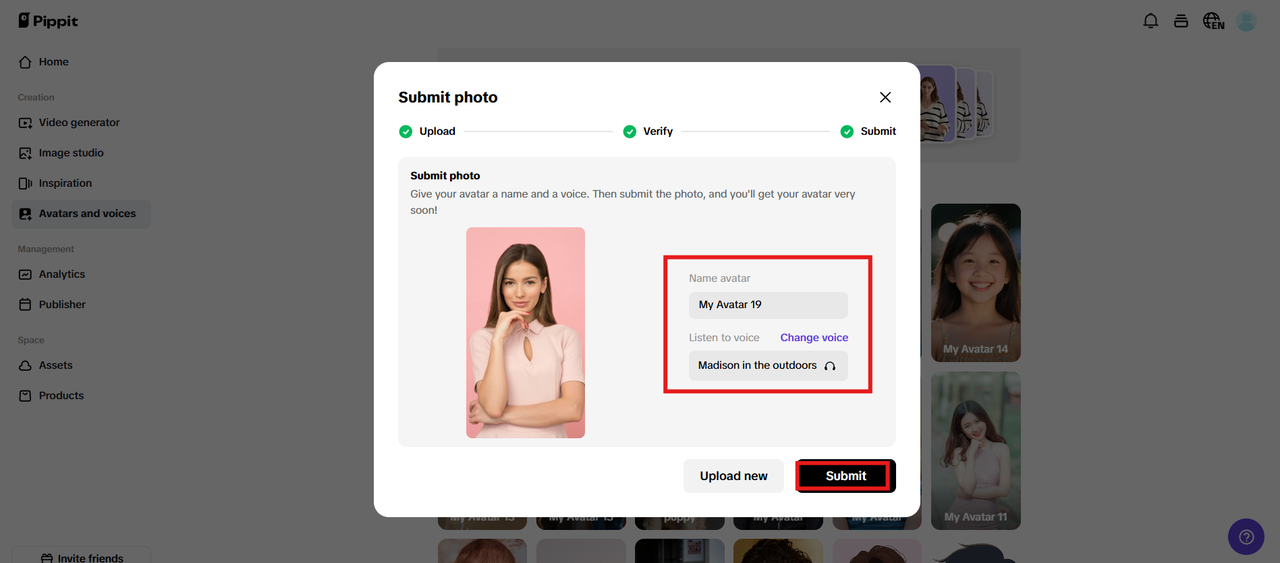Click the Video generator icon
This screenshot has width=1280, height=563.
tap(26, 123)
